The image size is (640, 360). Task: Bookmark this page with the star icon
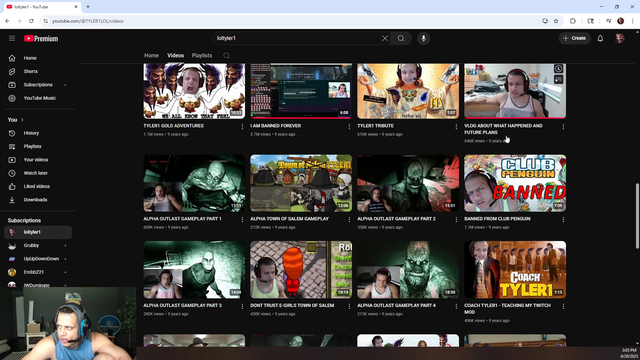(556, 21)
